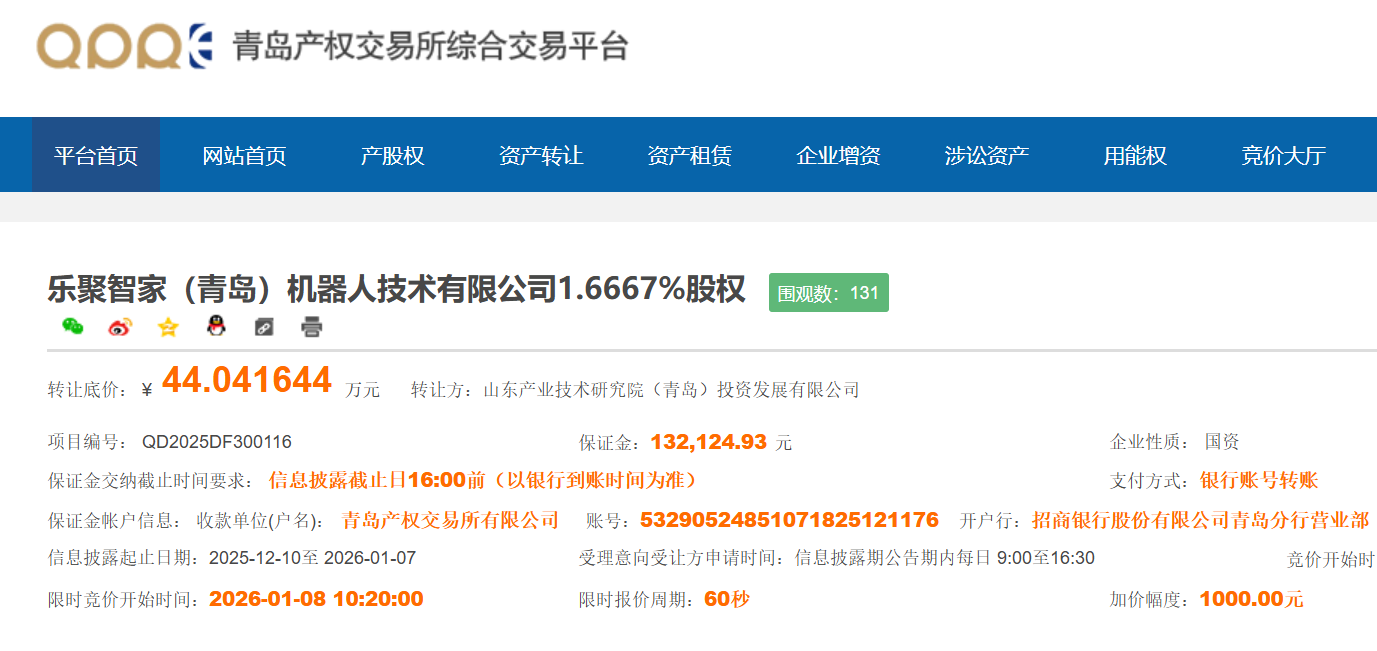
Task: Open the 涉讼资产 menu item
Action: [987, 155]
